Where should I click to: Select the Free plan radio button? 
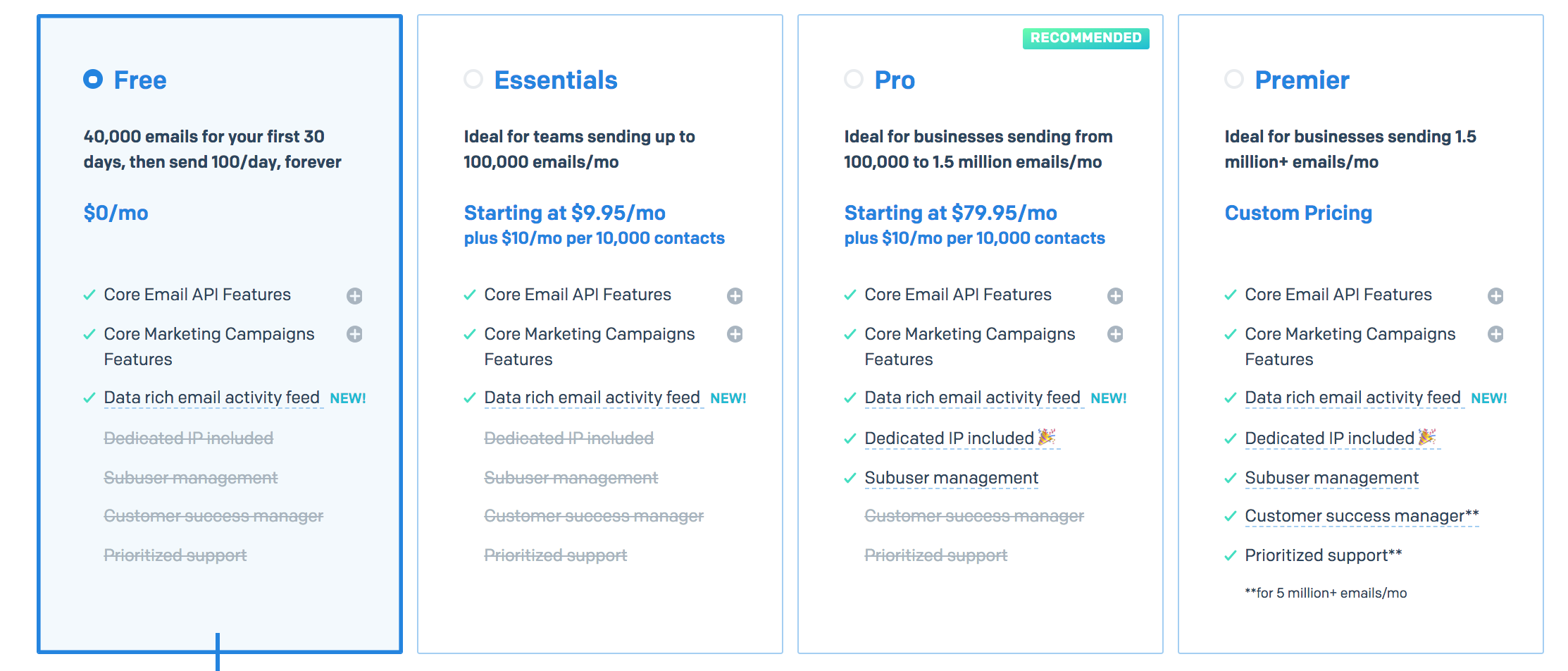pos(93,79)
